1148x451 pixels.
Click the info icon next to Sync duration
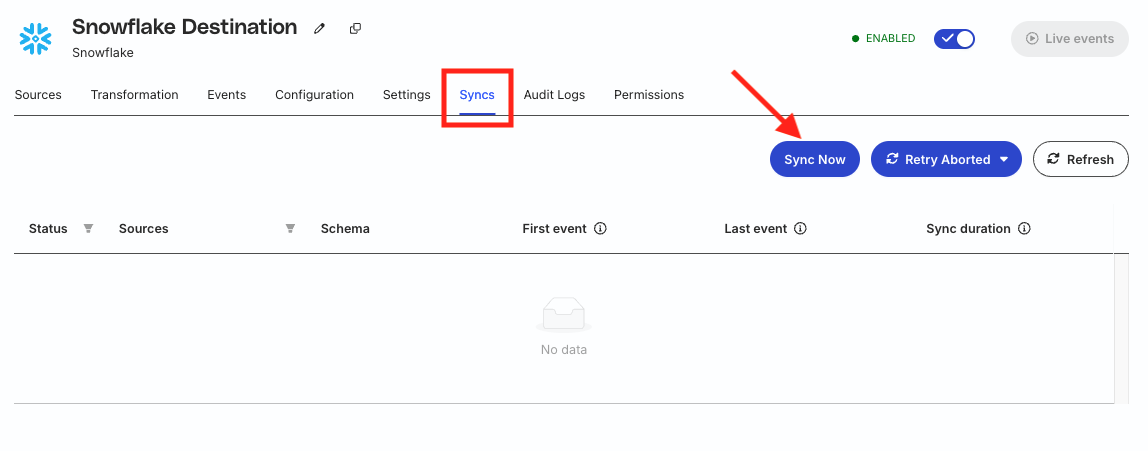[1024, 228]
